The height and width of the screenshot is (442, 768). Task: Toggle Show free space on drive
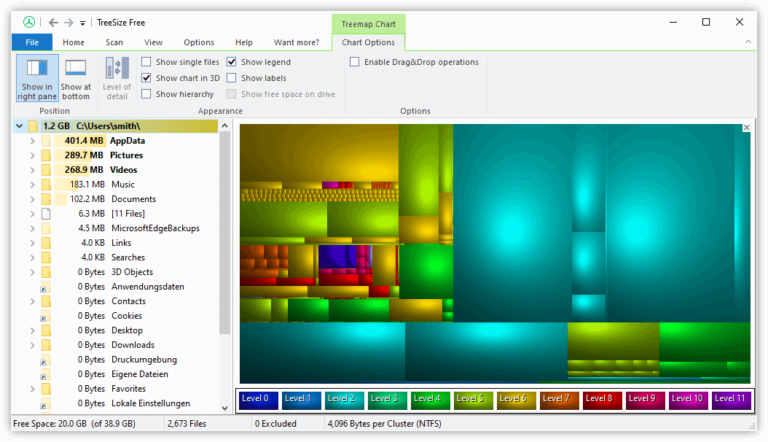point(232,94)
